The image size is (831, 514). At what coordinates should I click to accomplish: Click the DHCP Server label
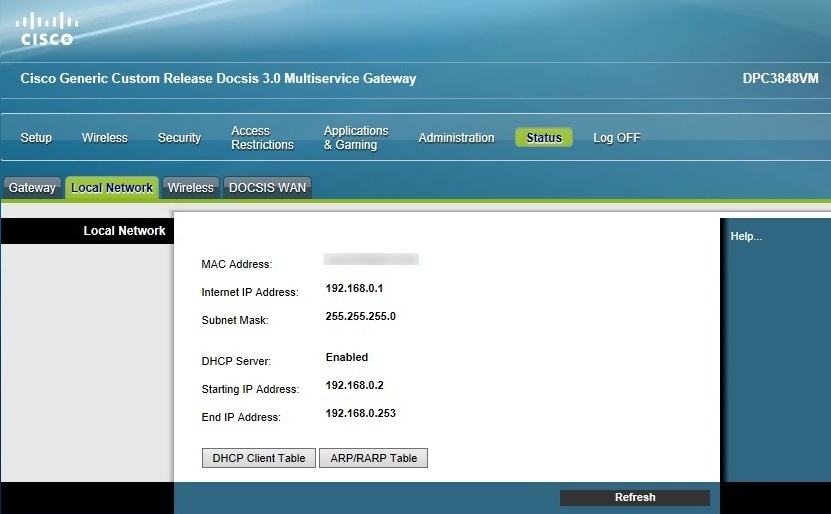pos(236,361)
